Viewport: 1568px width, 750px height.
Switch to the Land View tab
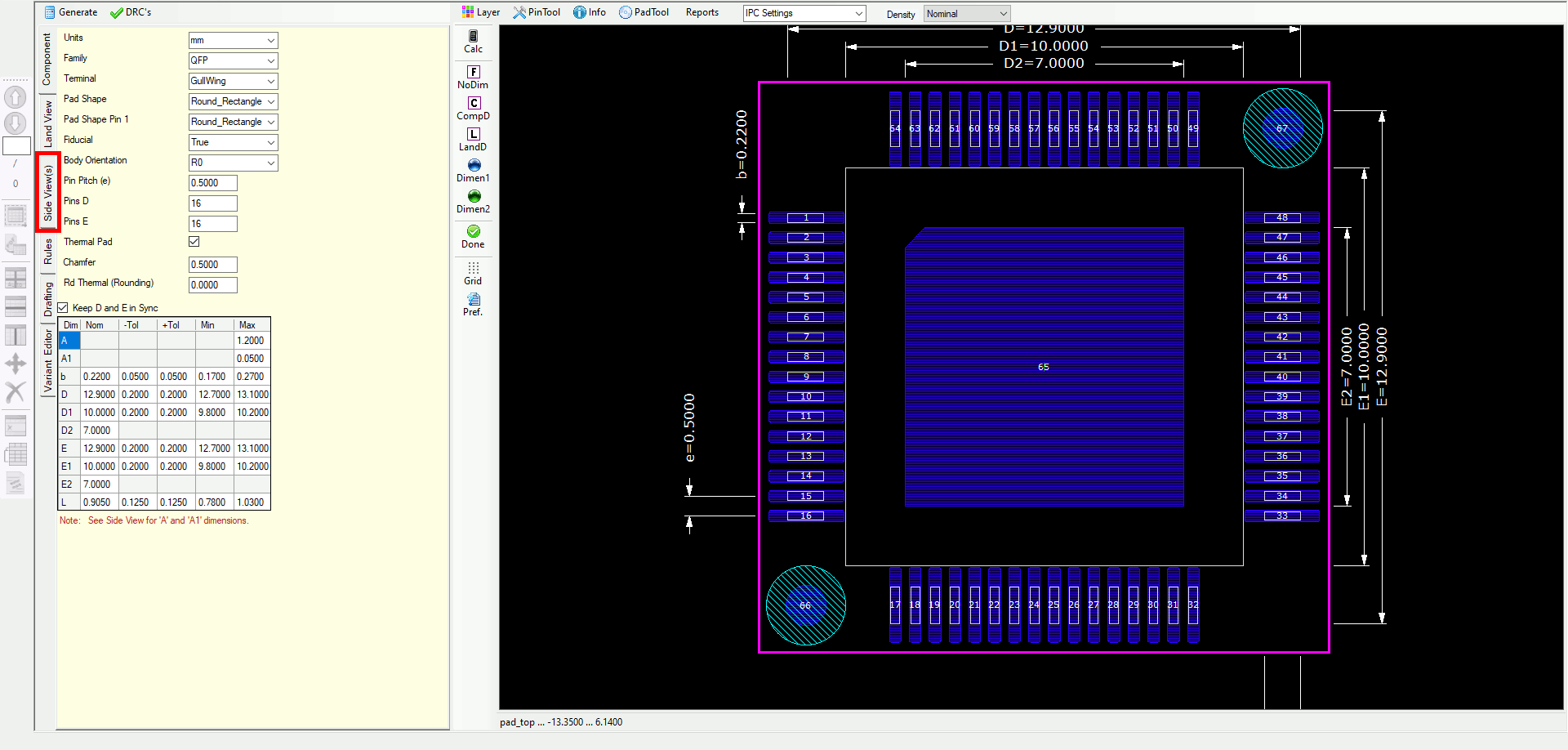coord(48,124)
